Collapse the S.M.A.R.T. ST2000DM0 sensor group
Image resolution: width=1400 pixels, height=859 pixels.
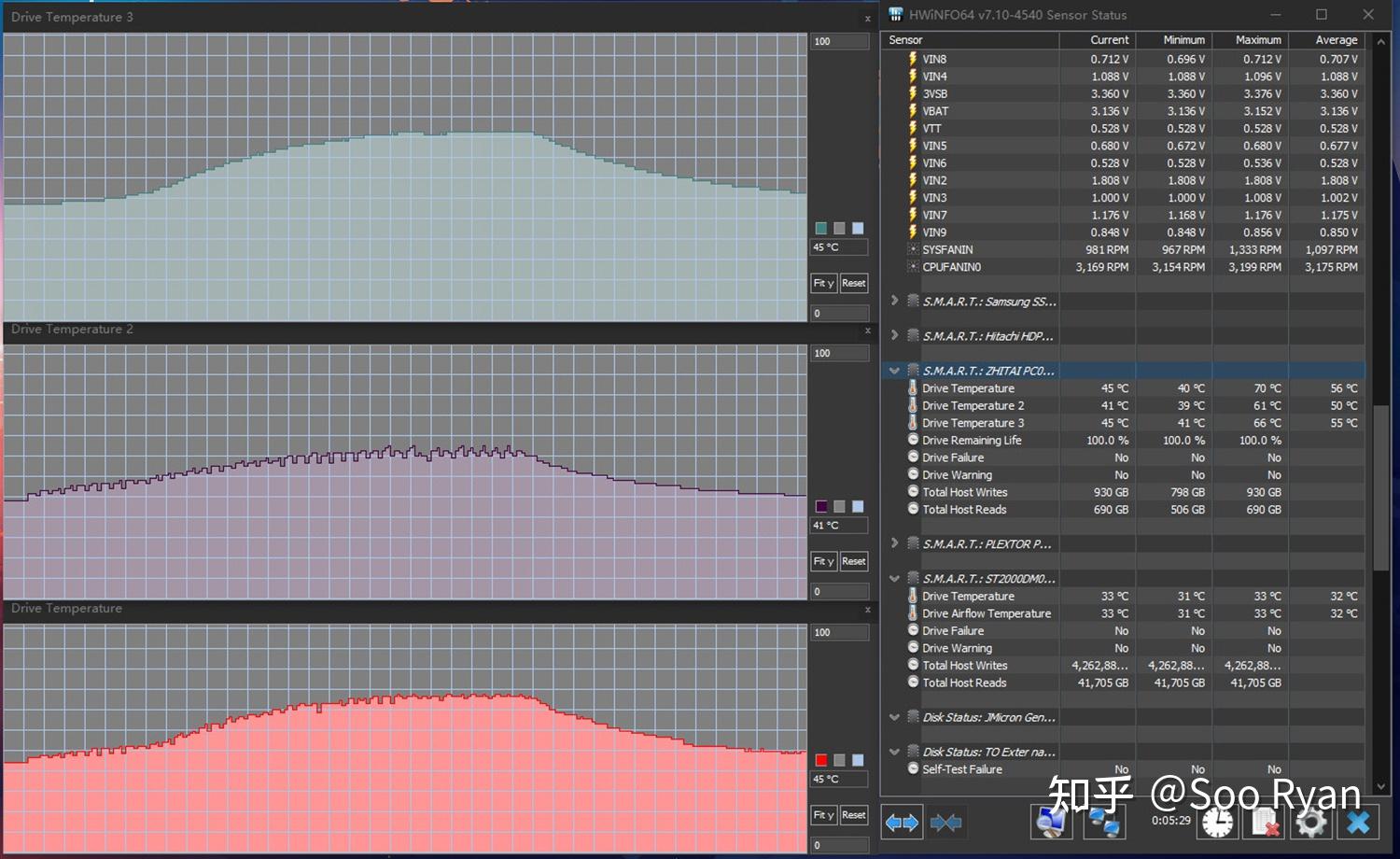tap(894, 579)
